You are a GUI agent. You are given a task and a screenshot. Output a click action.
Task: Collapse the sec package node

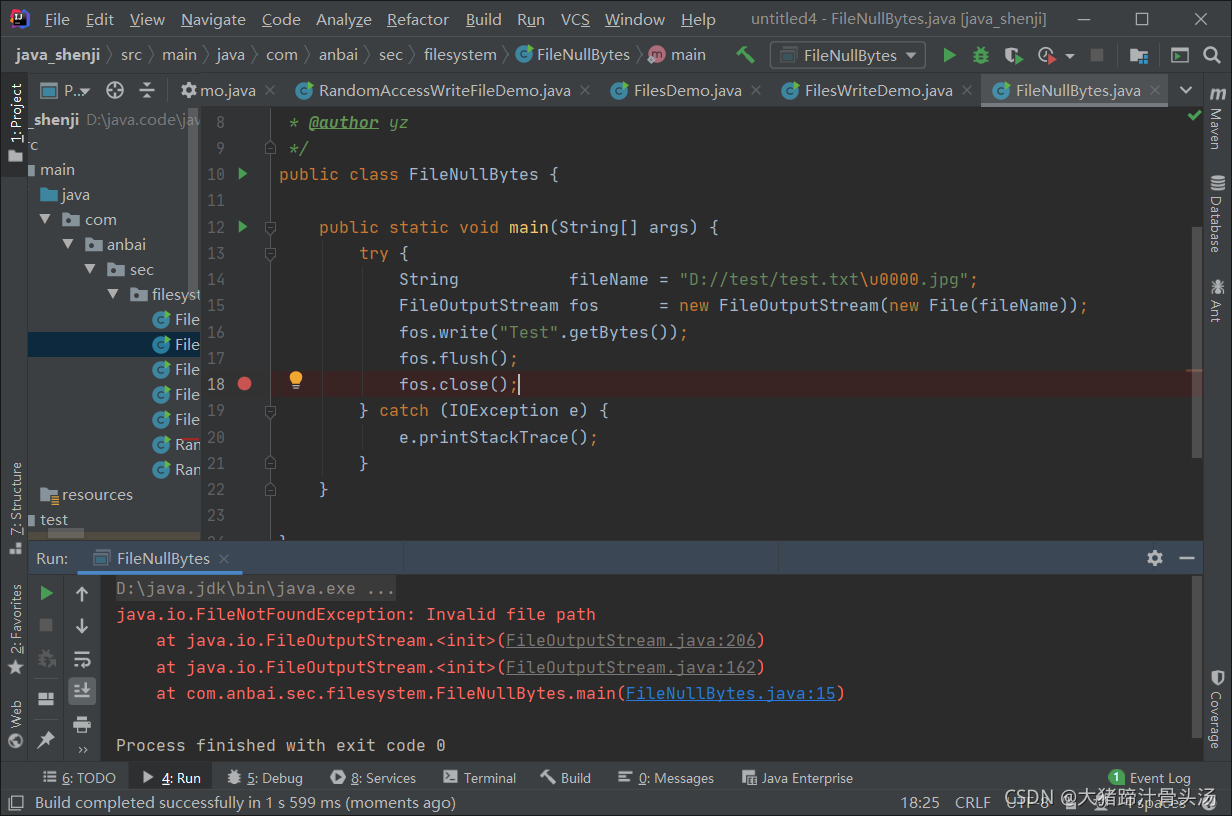[90, 269]
